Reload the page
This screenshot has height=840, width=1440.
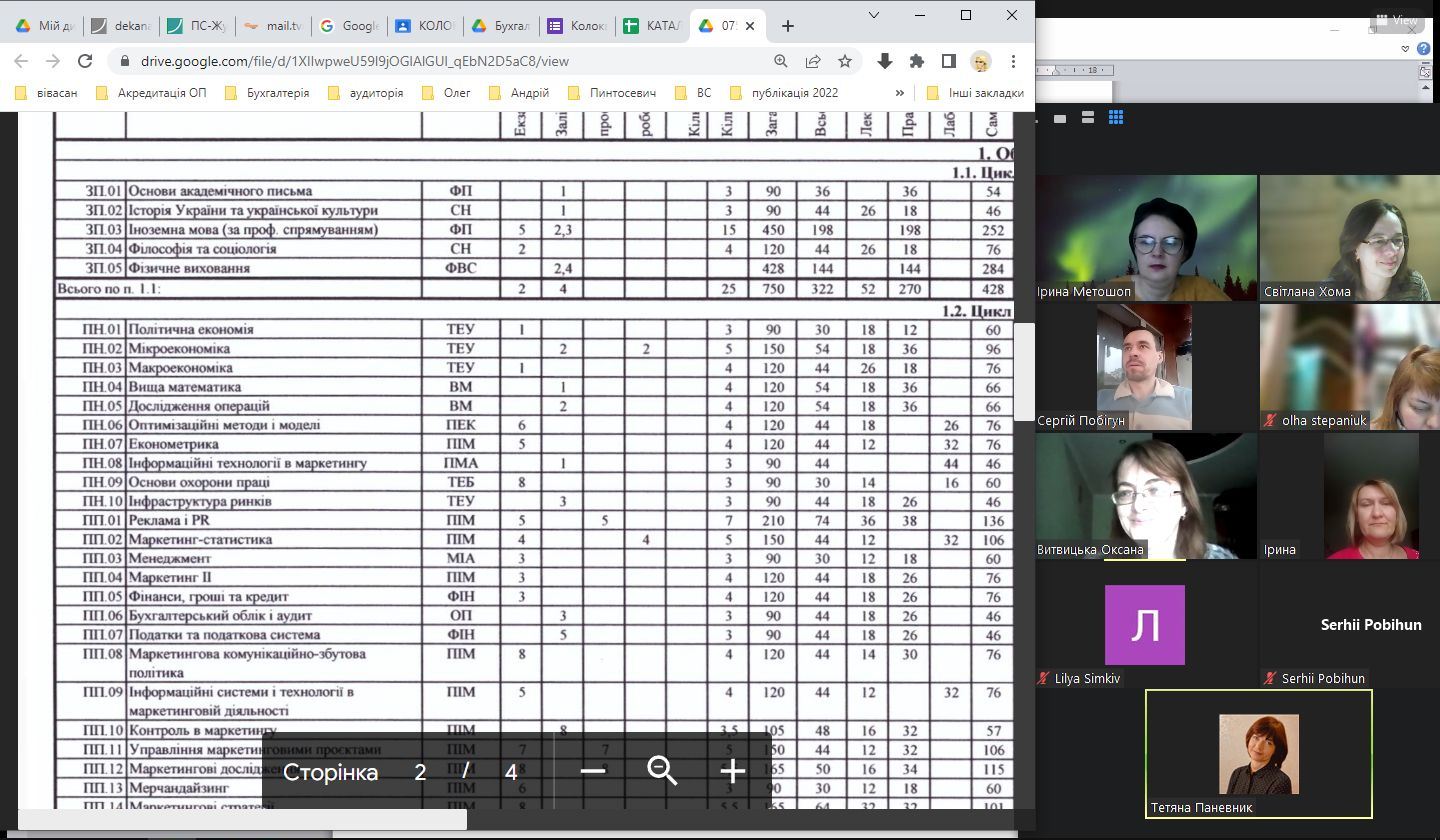pos(85,61)
